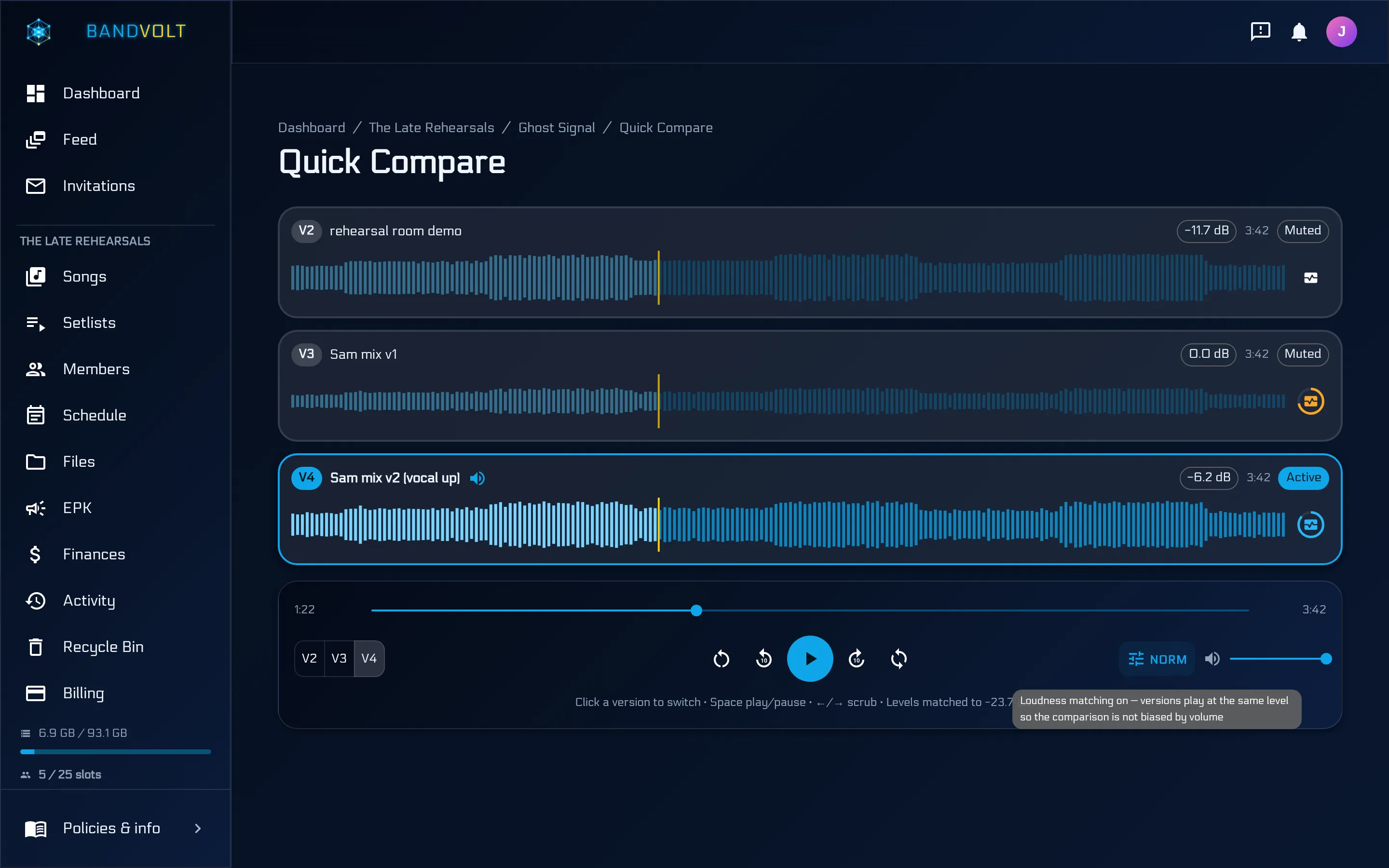
Task: Click the blue waveform icon on Sam mix v2
Action: [1311, 525]
